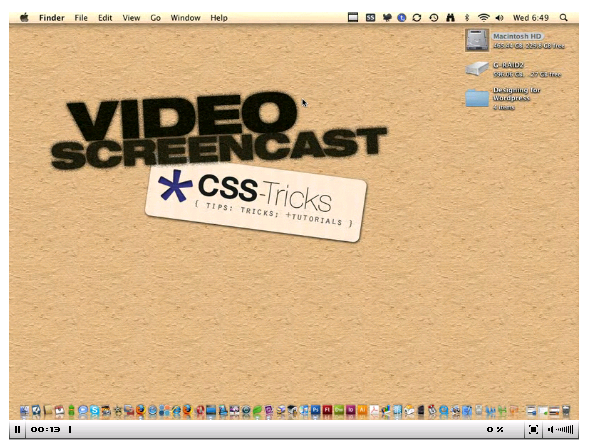Select the Macintosh HD drive icon
The width and height of the screenshot is (591, 447).
(477, 40)
